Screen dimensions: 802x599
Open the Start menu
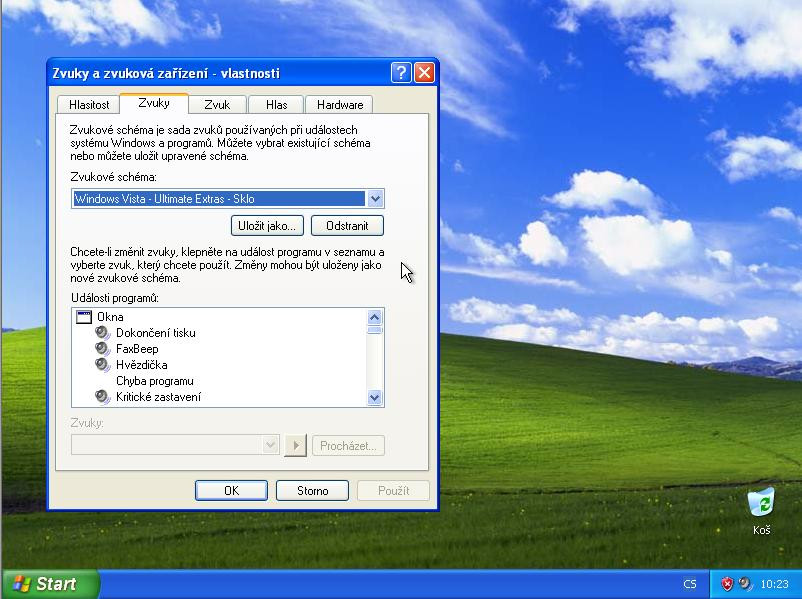point(50,584)
